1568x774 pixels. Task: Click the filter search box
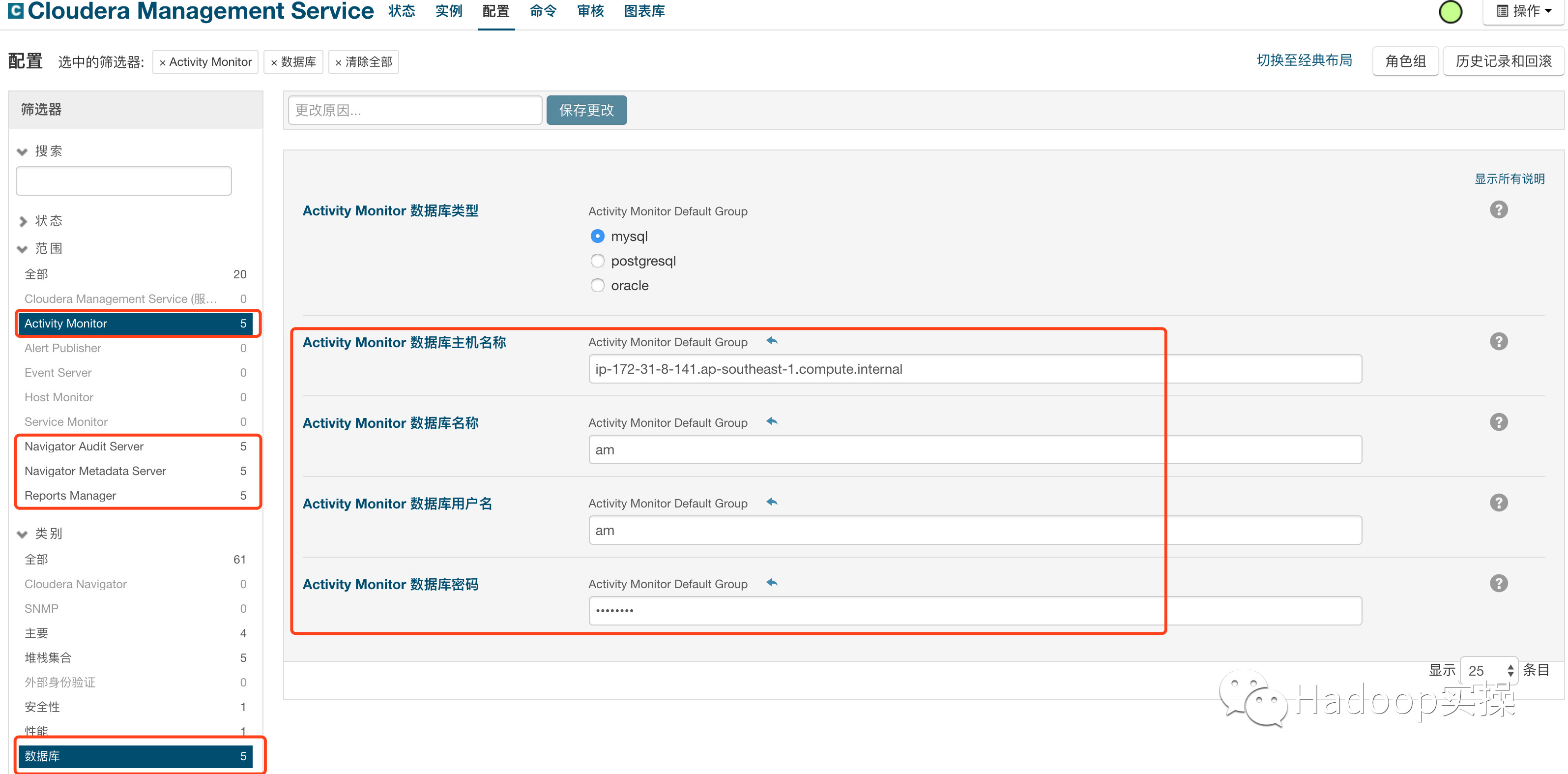[x=123, y=181]
